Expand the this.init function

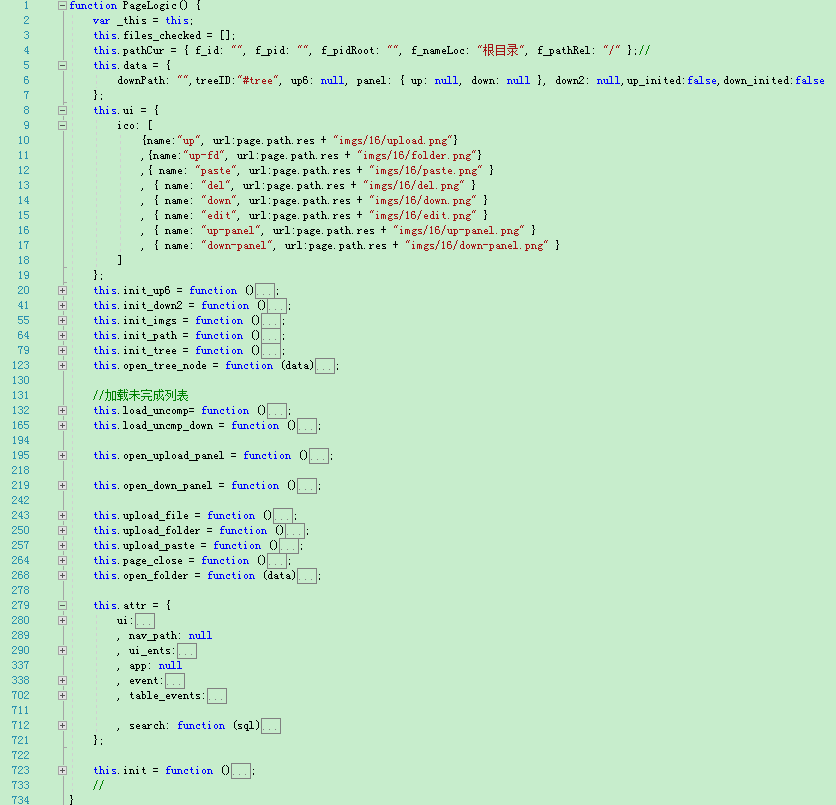pos(62,770)
